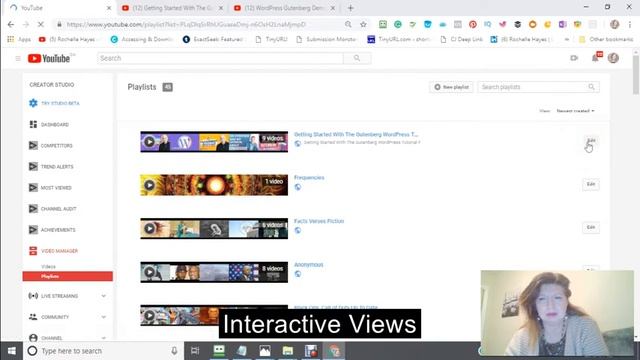The width and height of the screenshot is (640, 360).
Task: Click the public globe icon under Anonymous
Action: coord(298,274)
